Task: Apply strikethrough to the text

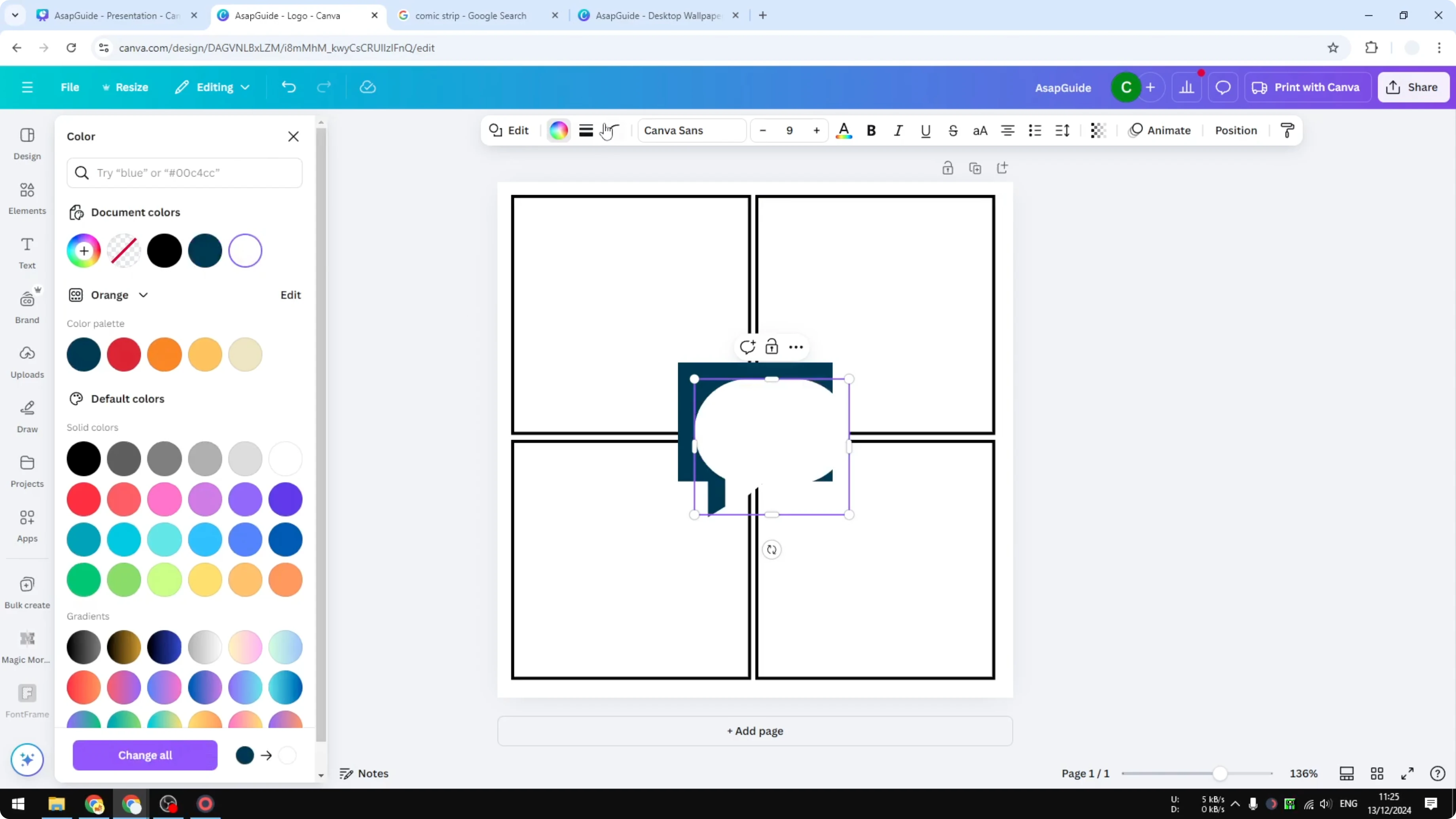Action: pyautogui.click(x=953, y=131)
